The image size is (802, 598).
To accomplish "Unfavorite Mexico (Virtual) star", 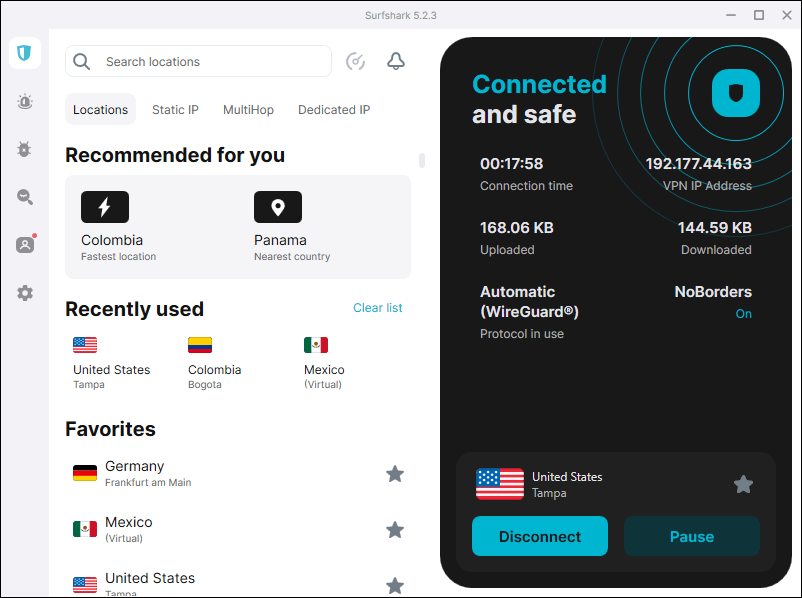I will point(395,529).
